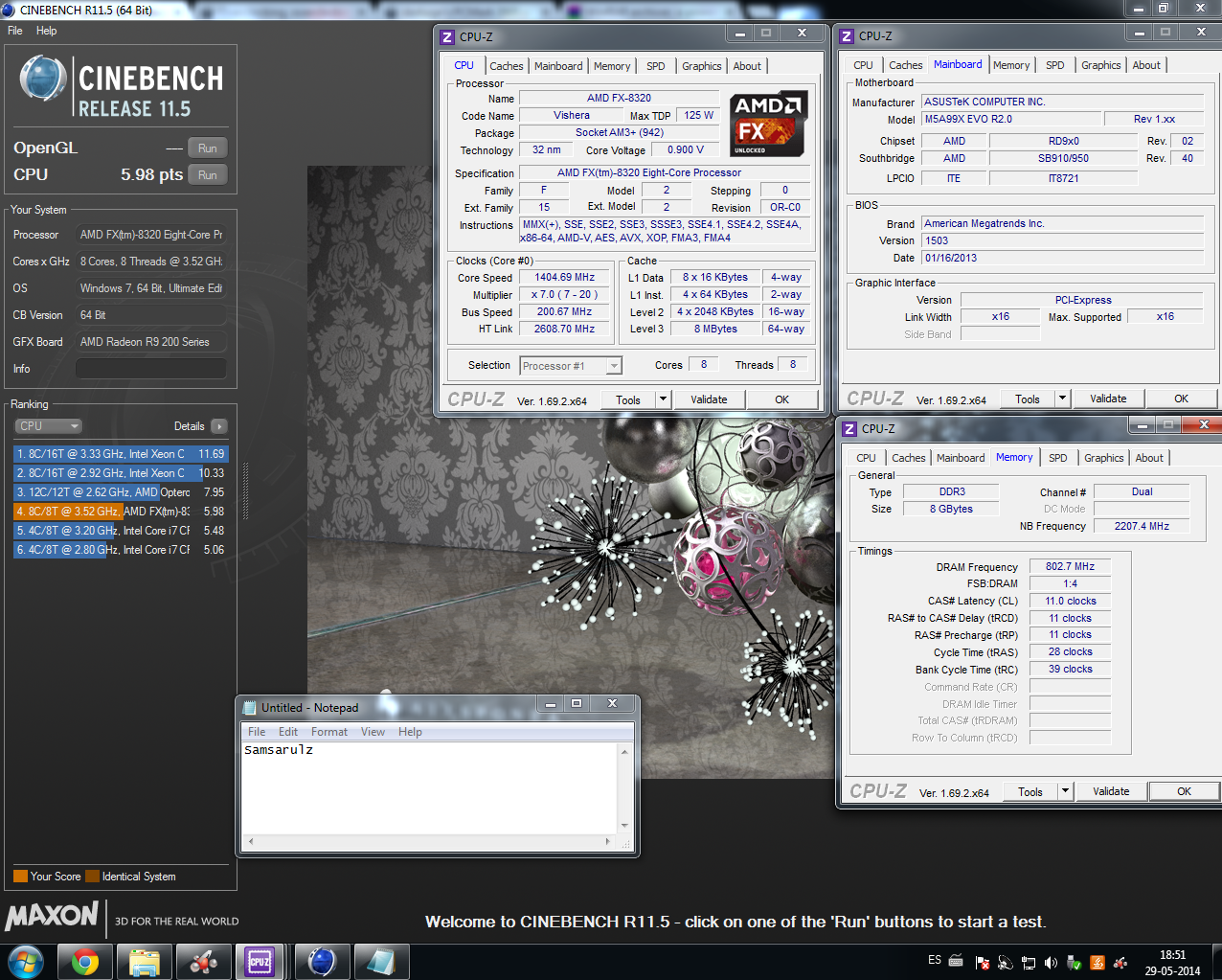Screen dimensions: 1222x980
Task: Open the Details arrow in Cinebench Ranking
Action: click(219, 426)
